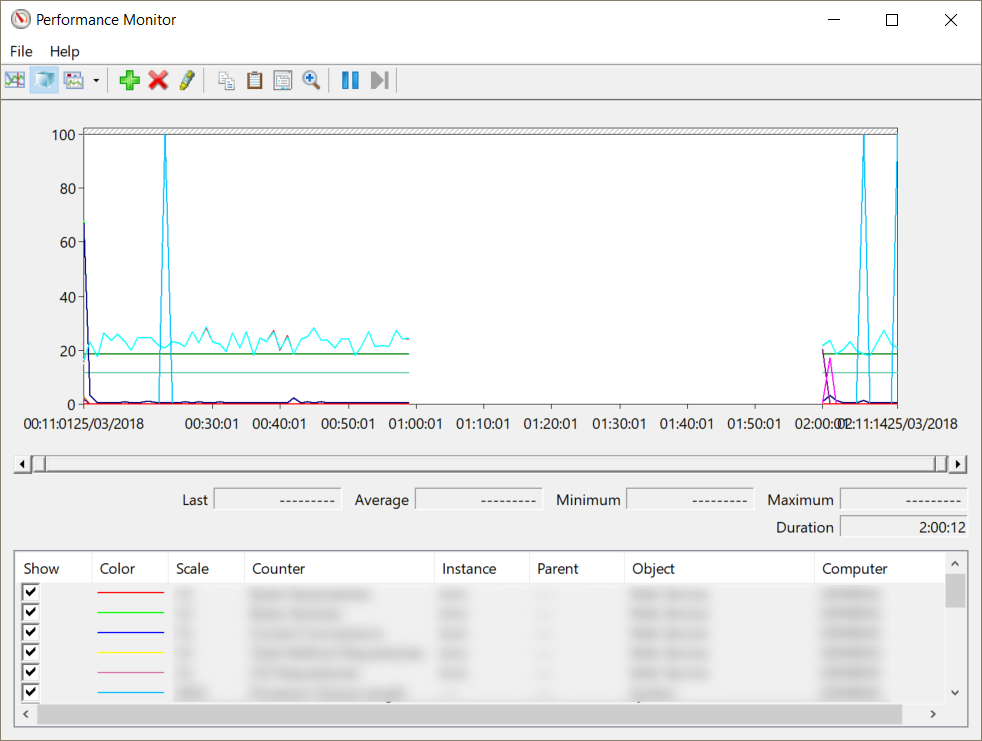
Task: Add a counter with the green plus
Action: pyautogui.click(x=129, y=80)
